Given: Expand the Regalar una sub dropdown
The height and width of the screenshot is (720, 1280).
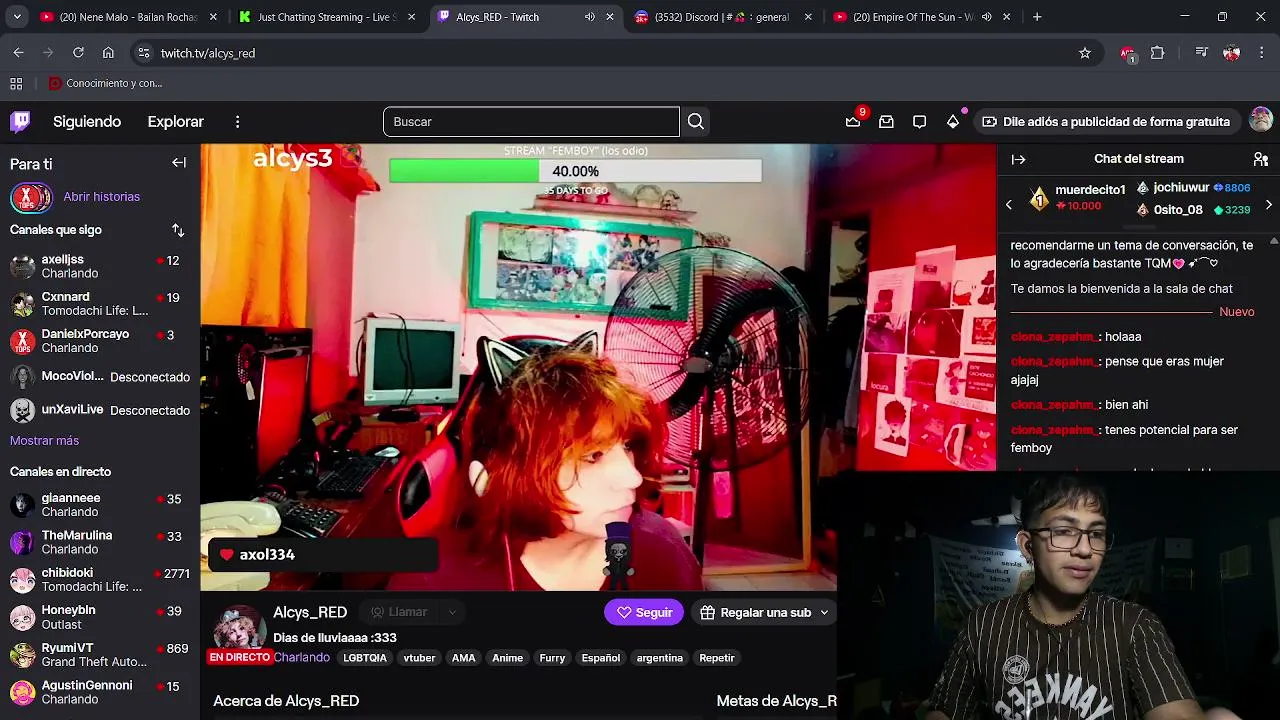Looking at the screenshot, I should point(824,613).
